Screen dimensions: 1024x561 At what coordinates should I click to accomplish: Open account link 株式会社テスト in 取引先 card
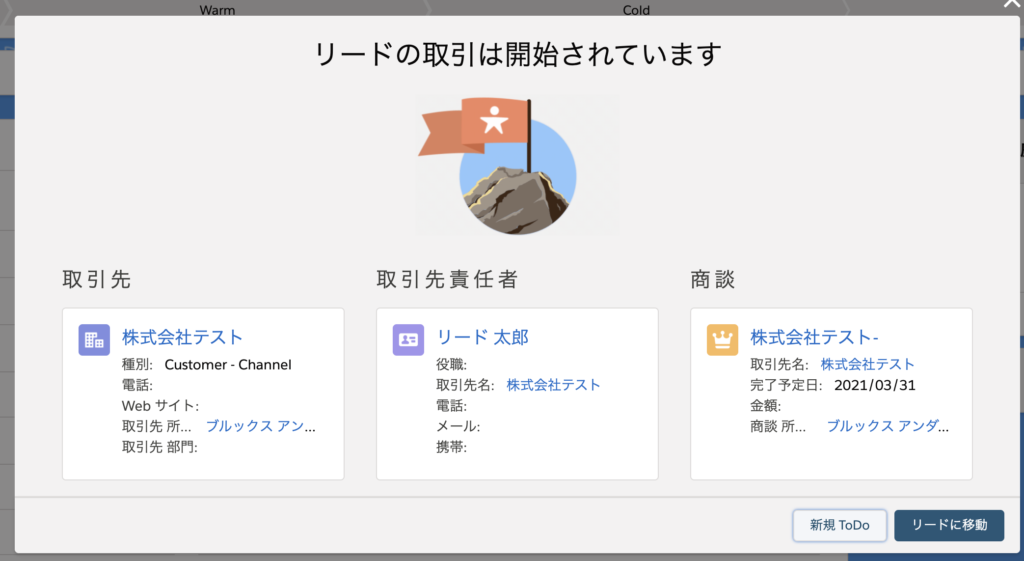coord(182,337)
